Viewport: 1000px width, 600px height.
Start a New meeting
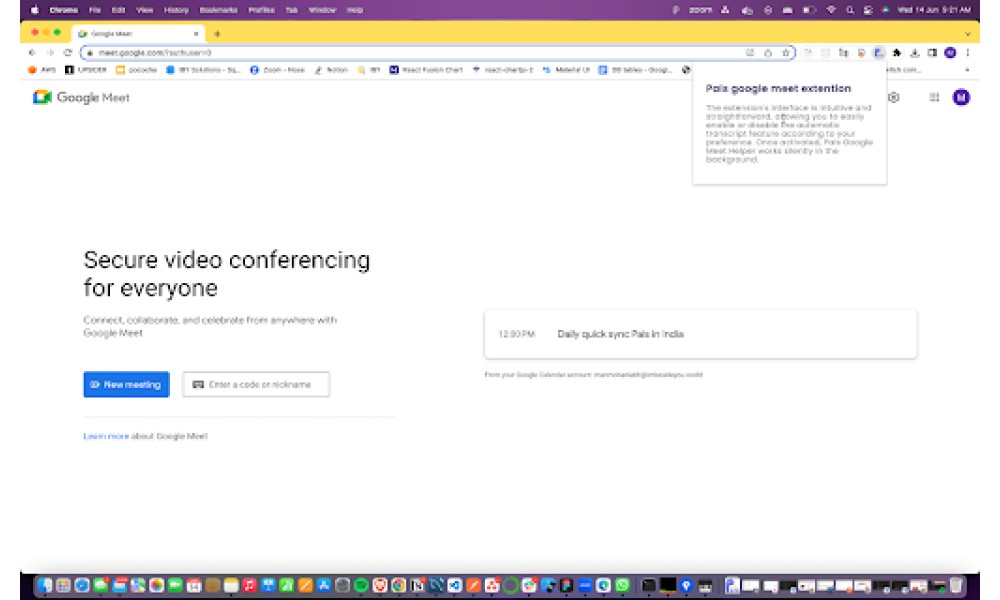click(x=126, y=384)
